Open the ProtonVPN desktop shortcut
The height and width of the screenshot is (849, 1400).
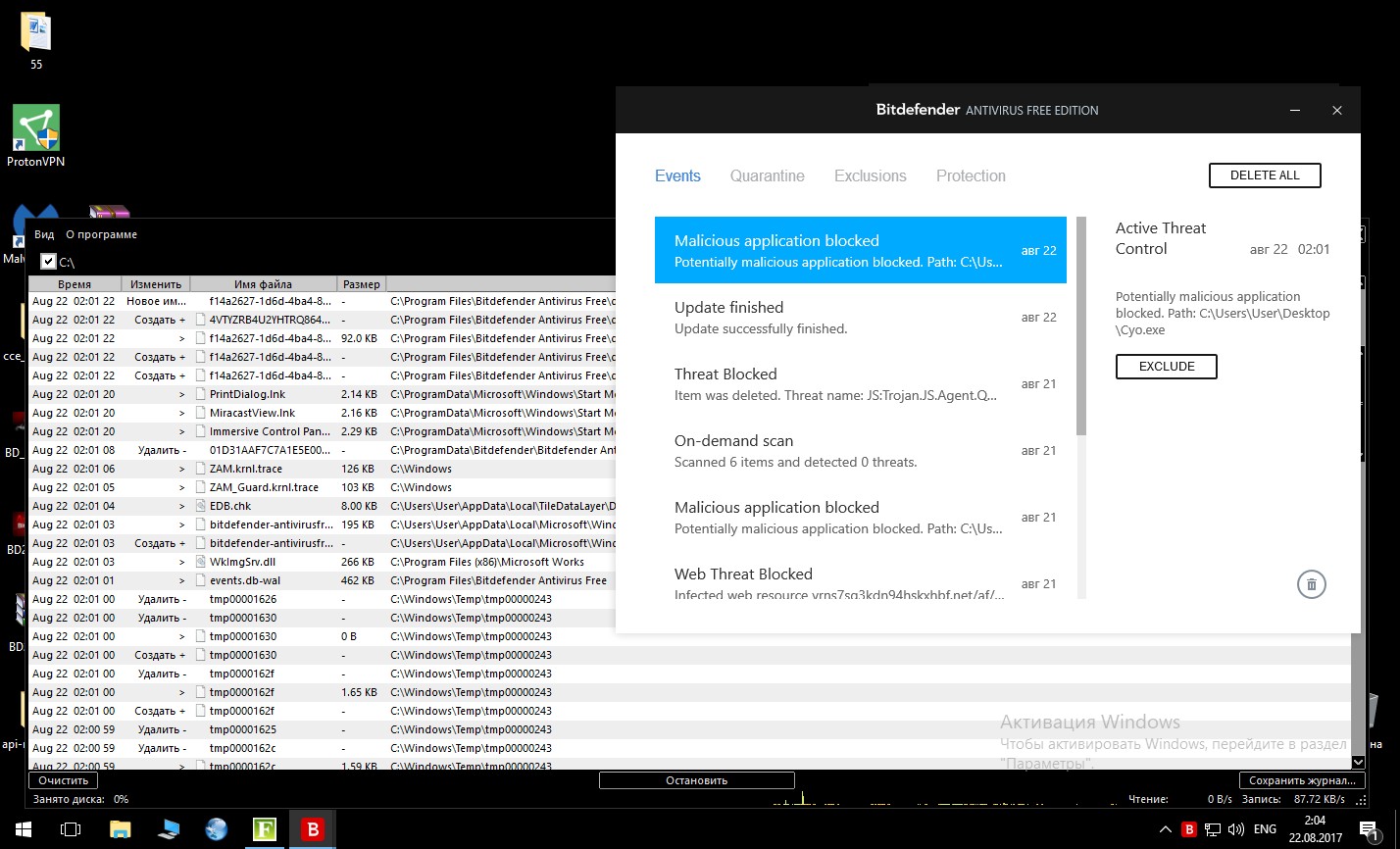click(x=36, y=136)
